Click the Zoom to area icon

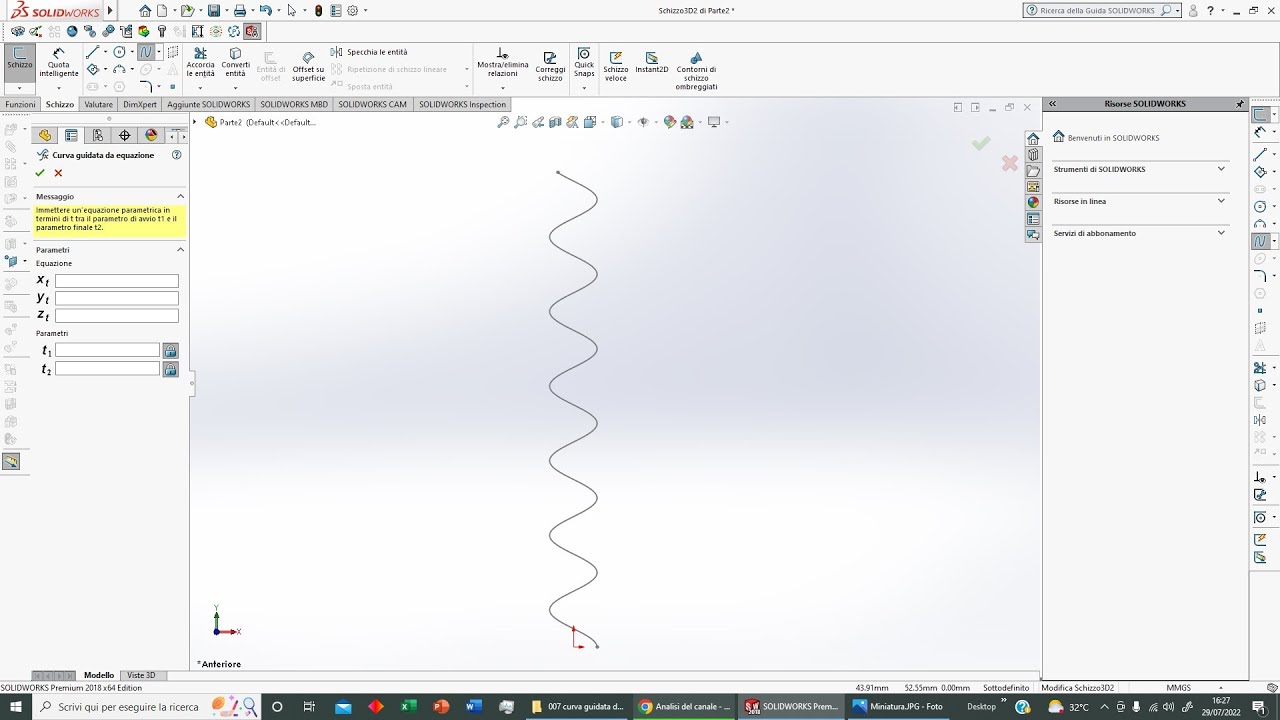(x=521, y=122)
